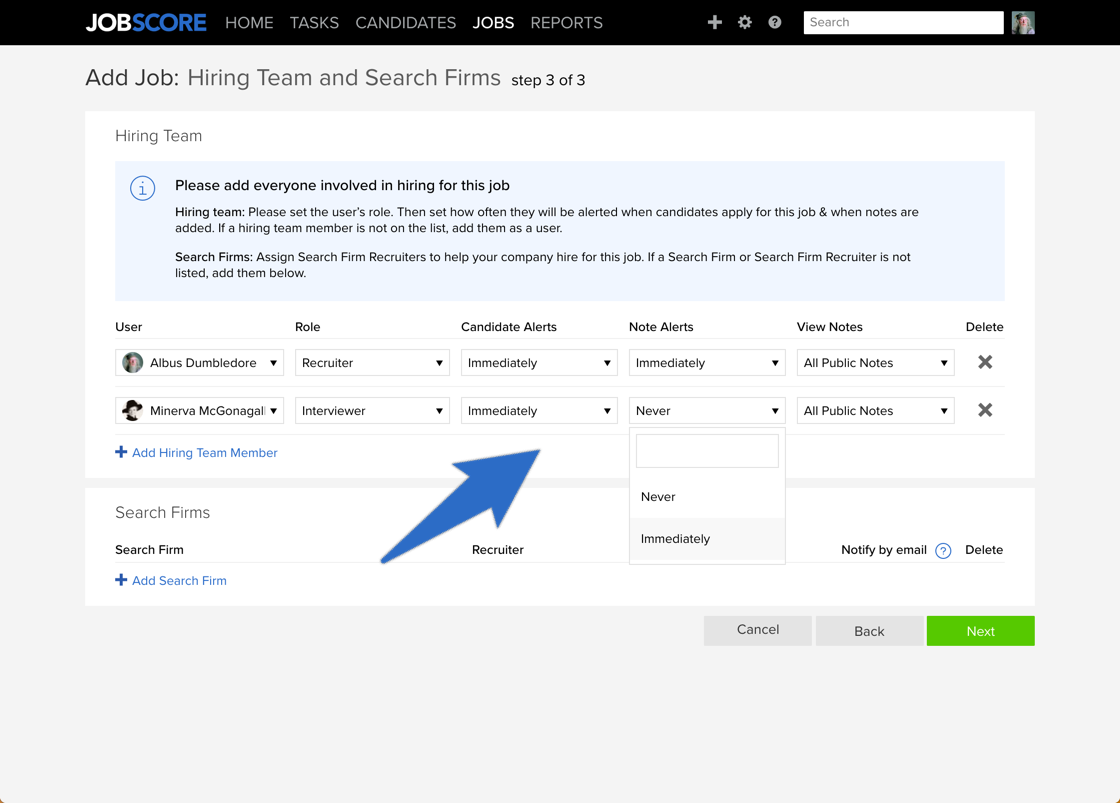
Task: Go to the JOBS navigation tab
Action: click(x=493, y=23)
